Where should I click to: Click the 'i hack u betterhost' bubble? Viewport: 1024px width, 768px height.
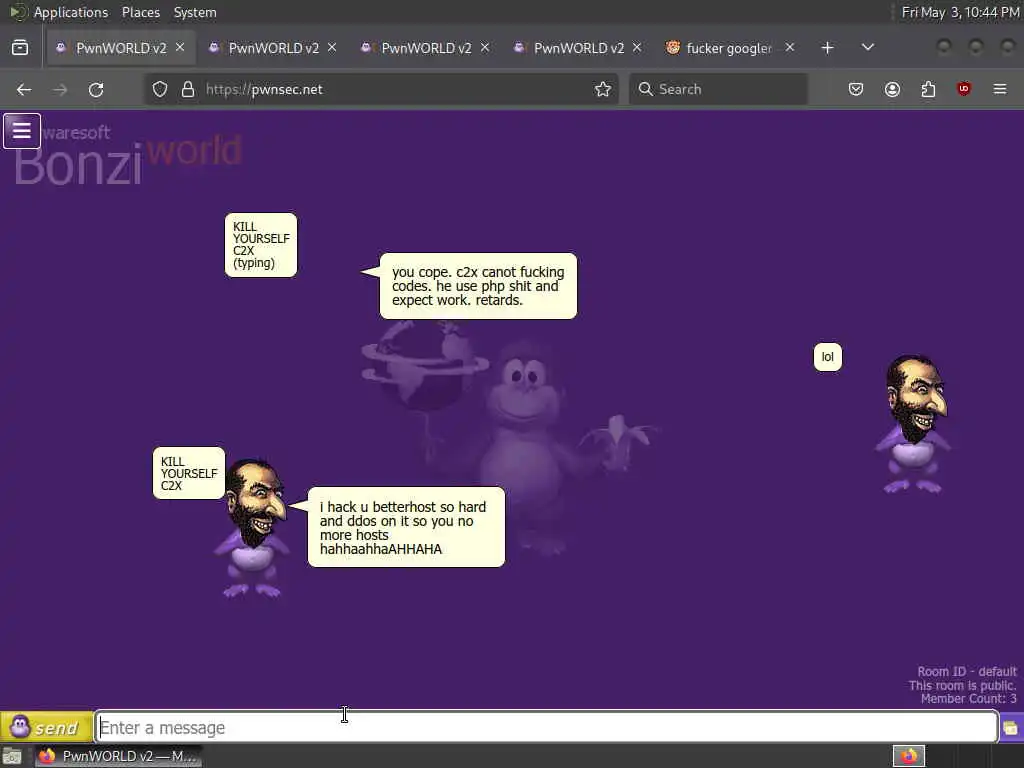point(406,527)
